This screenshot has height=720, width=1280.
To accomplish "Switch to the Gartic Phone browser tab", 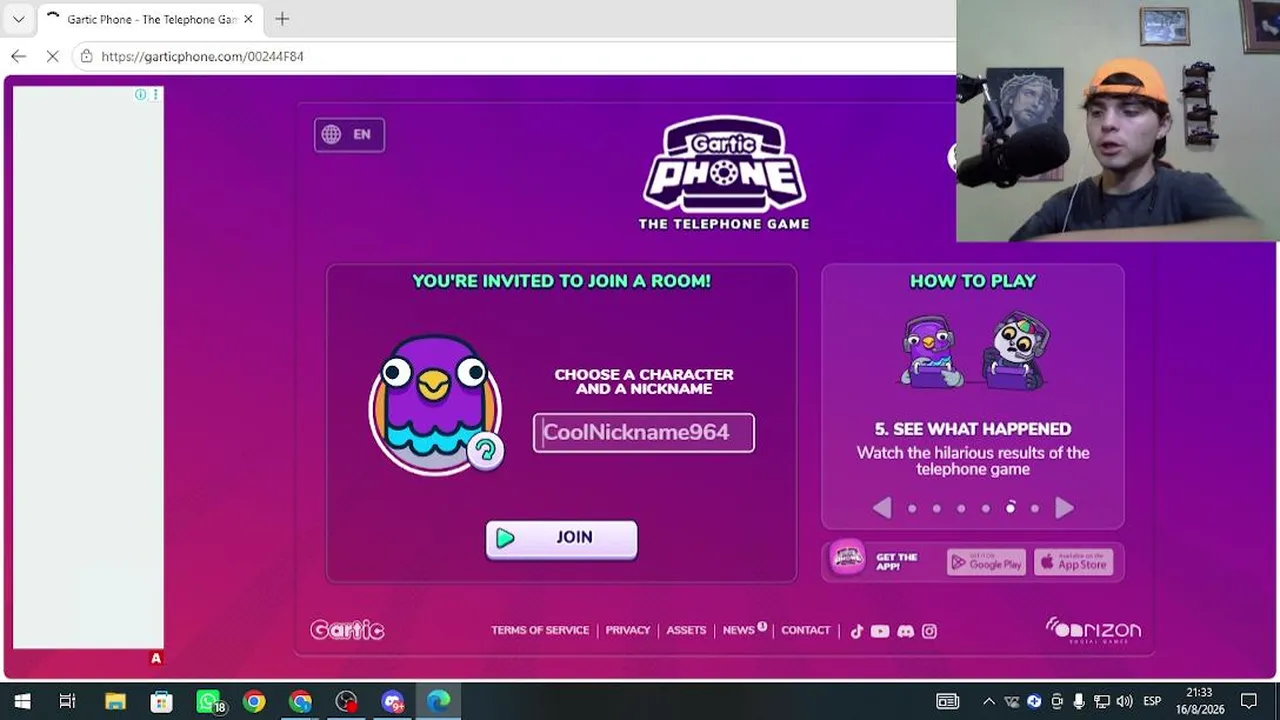I will (149, 19).
